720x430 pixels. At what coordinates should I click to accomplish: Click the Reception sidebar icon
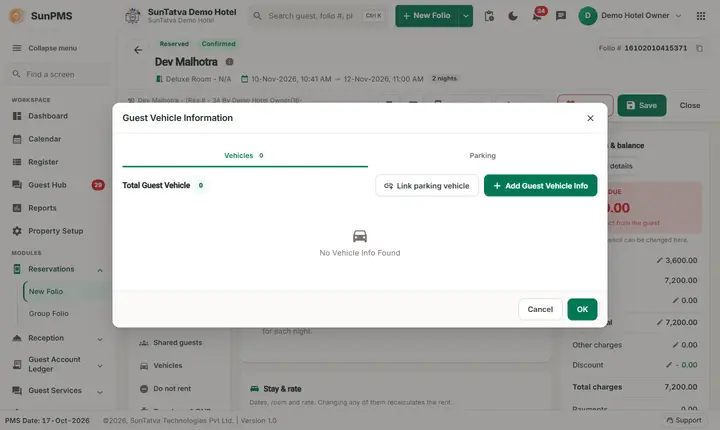pos(17,339)
